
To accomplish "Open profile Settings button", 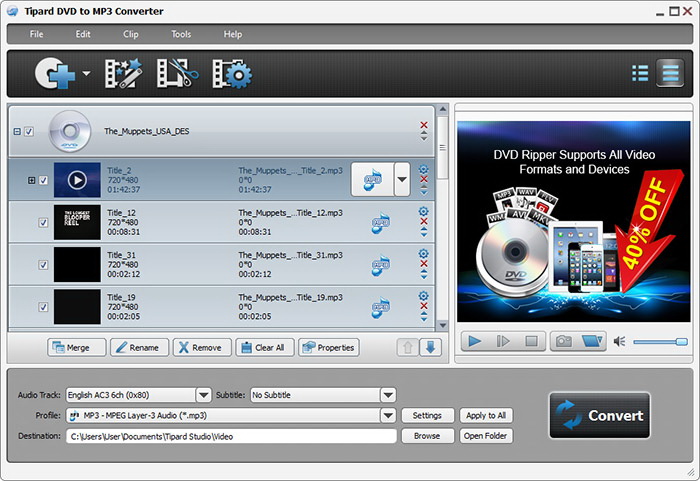I will pyautogui.click(x=428, y=415).
